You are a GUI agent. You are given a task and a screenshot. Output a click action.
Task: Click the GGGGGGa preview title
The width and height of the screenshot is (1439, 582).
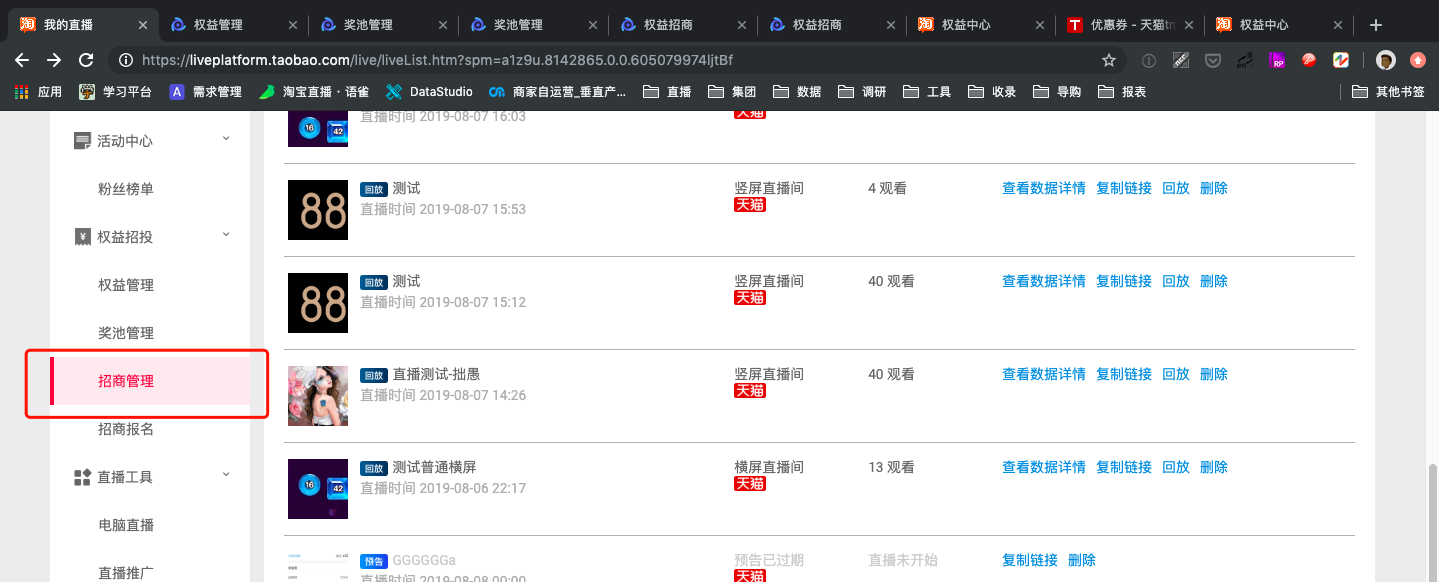coord(424,560)
